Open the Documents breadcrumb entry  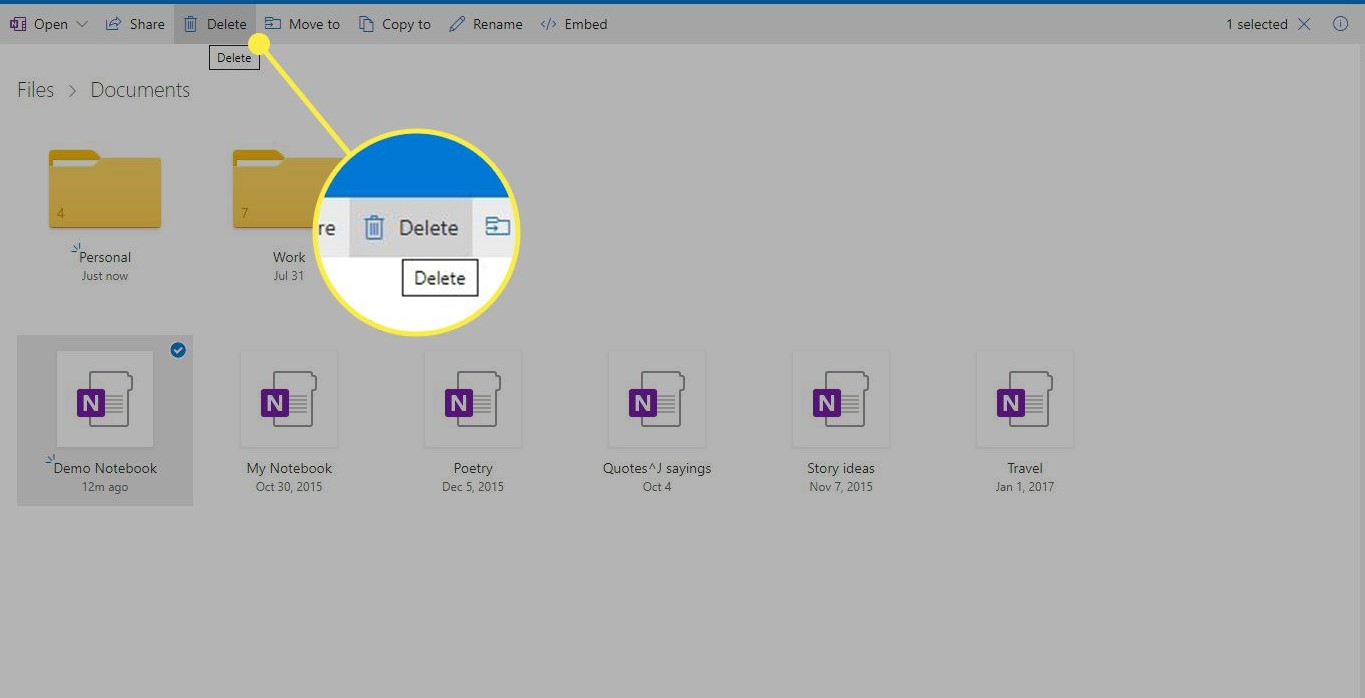(x=139, y=89)
